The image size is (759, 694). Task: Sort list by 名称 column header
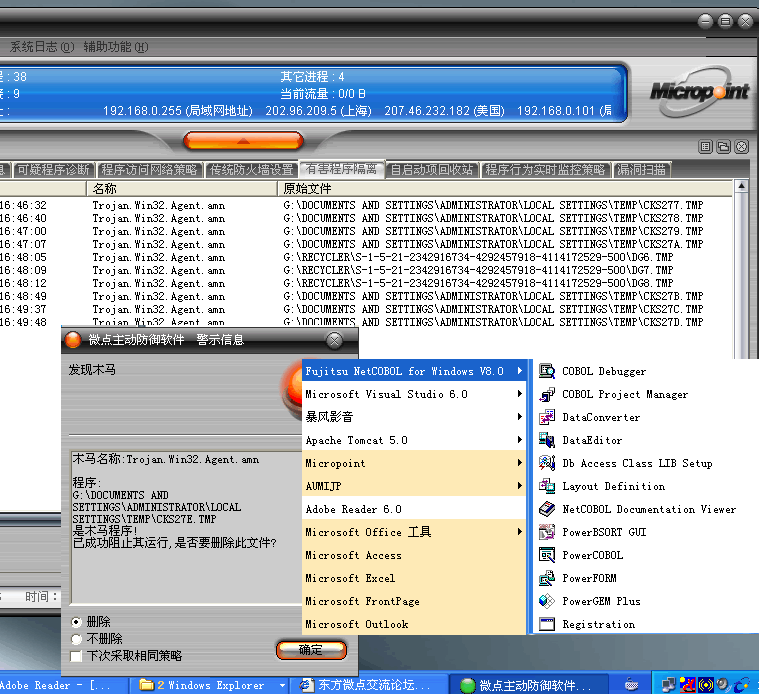tap(182, 188)
